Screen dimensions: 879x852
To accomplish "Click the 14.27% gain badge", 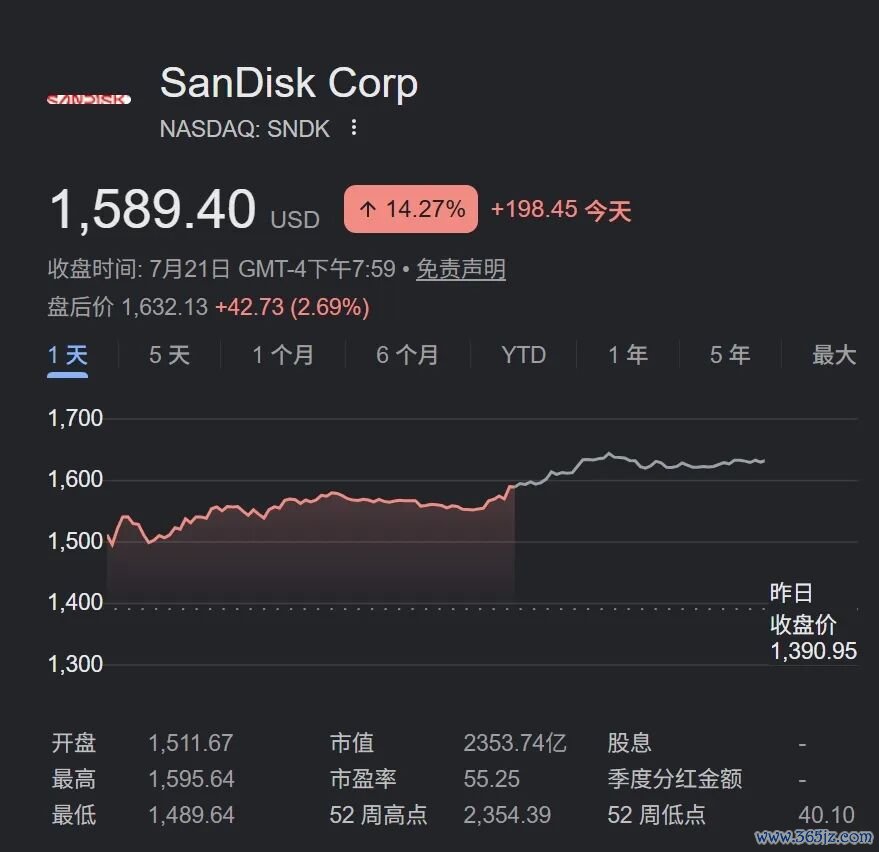I will coord(411,209).
